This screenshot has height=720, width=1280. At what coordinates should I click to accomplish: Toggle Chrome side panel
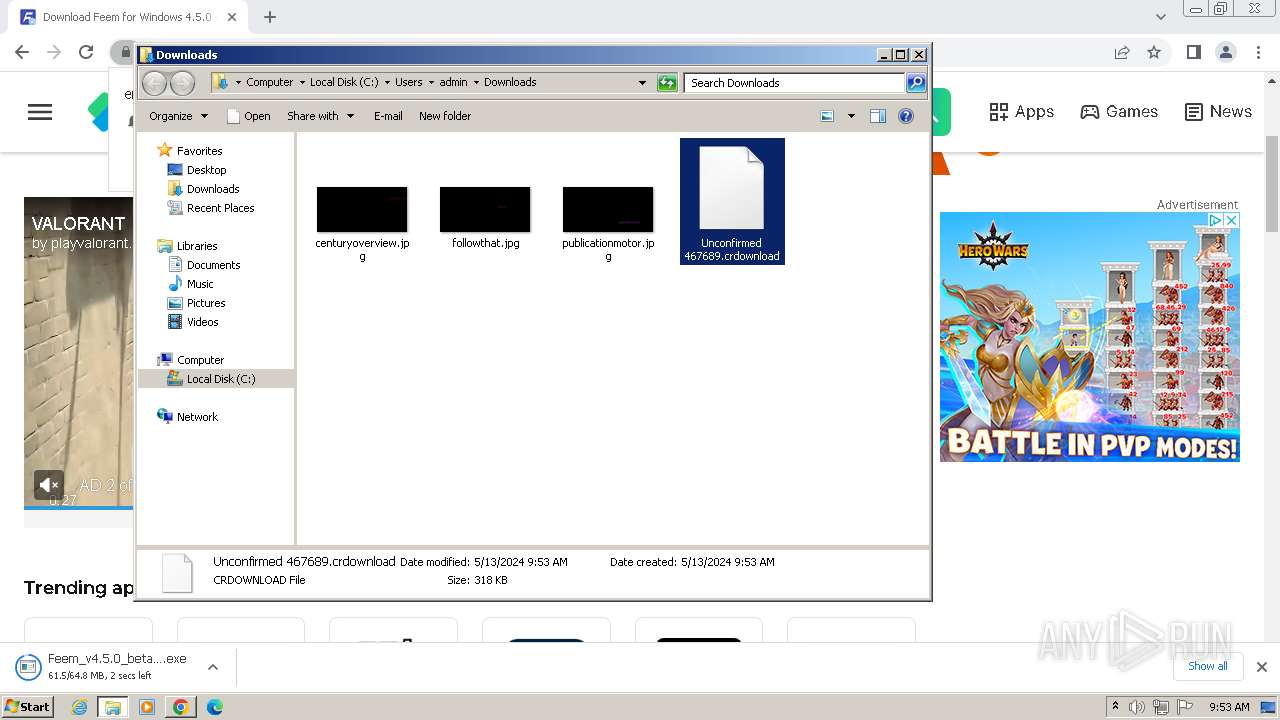tap(1194, 52)
